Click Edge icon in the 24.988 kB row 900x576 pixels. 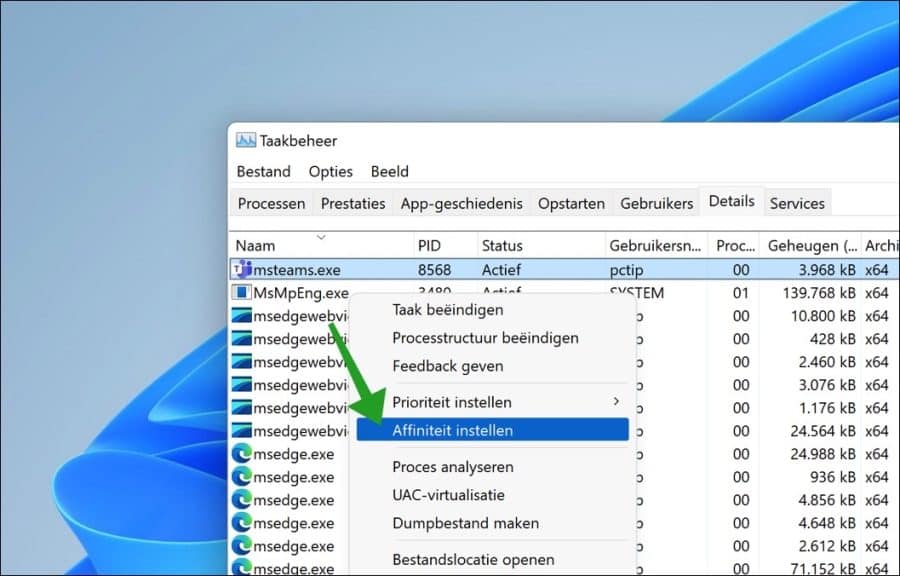pos(242,454)
